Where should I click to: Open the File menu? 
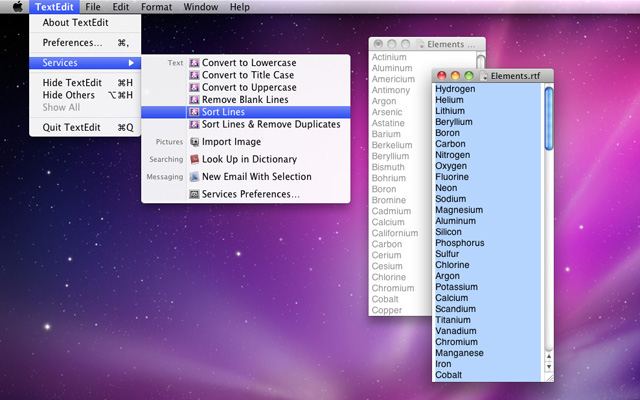92,7
